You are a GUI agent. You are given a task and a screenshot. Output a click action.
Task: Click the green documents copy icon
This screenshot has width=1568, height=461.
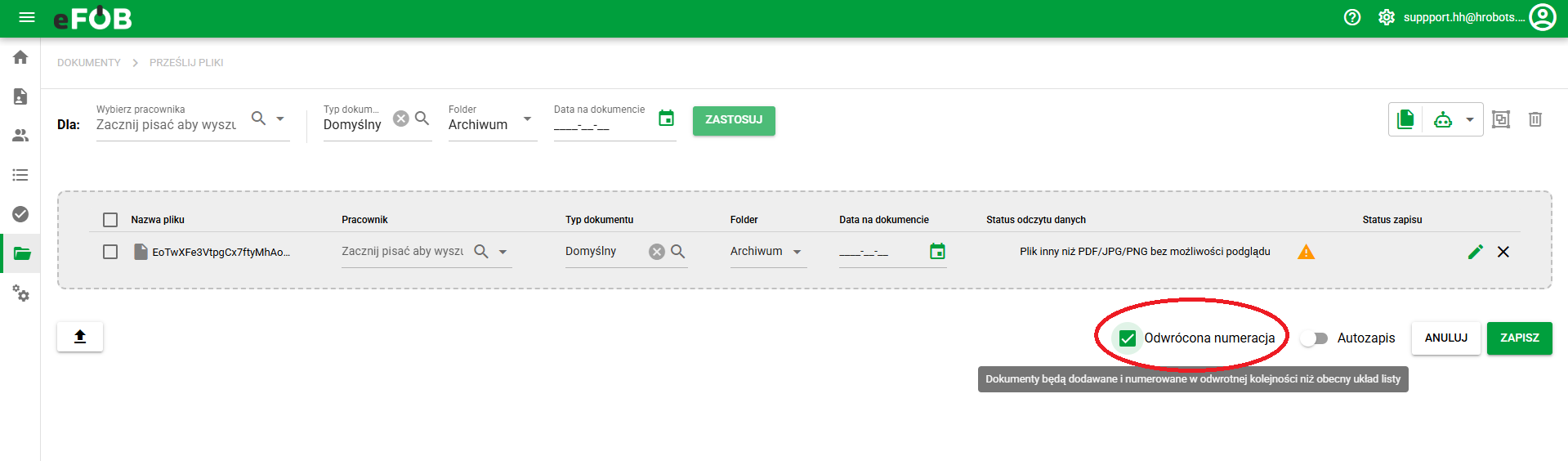click(x=1405, y=120)
